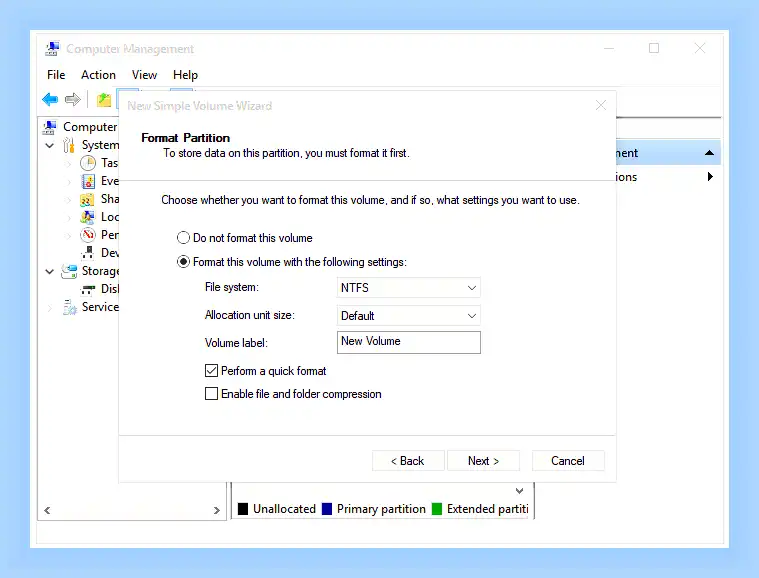
Task: Click the Storage node icon
Action: click(x=69, y=271)
